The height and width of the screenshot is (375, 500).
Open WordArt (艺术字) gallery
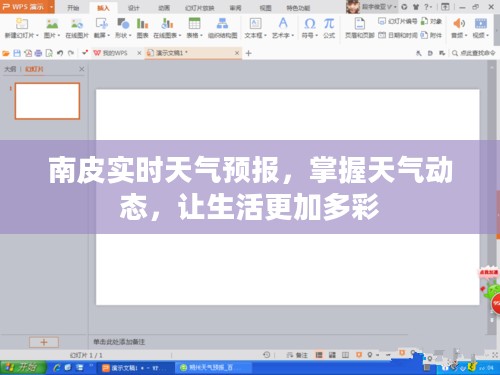(x=283, y=24)
